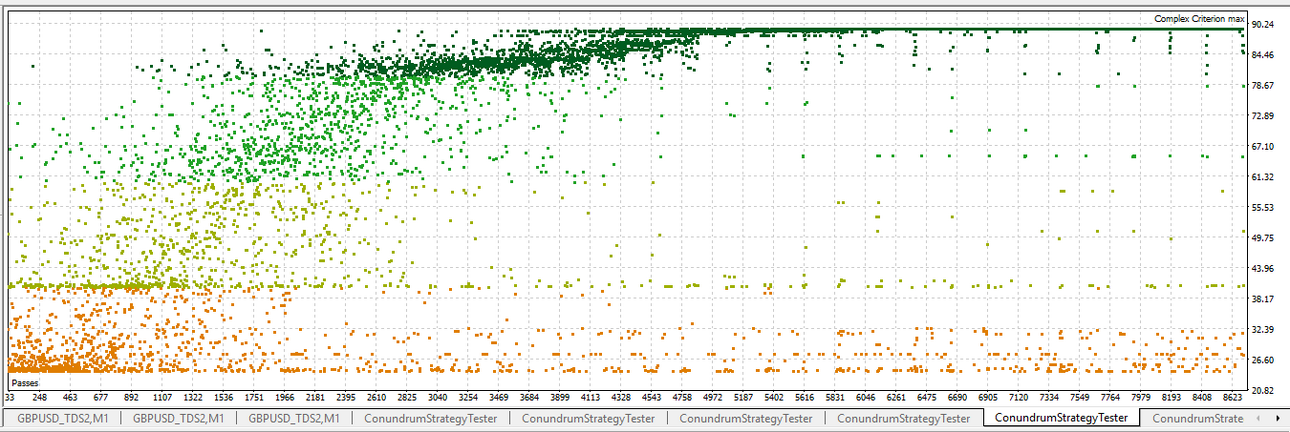1290x432 pixels.
Task: Click the 78.67 y-axis value
Action: click(1265, 86)
